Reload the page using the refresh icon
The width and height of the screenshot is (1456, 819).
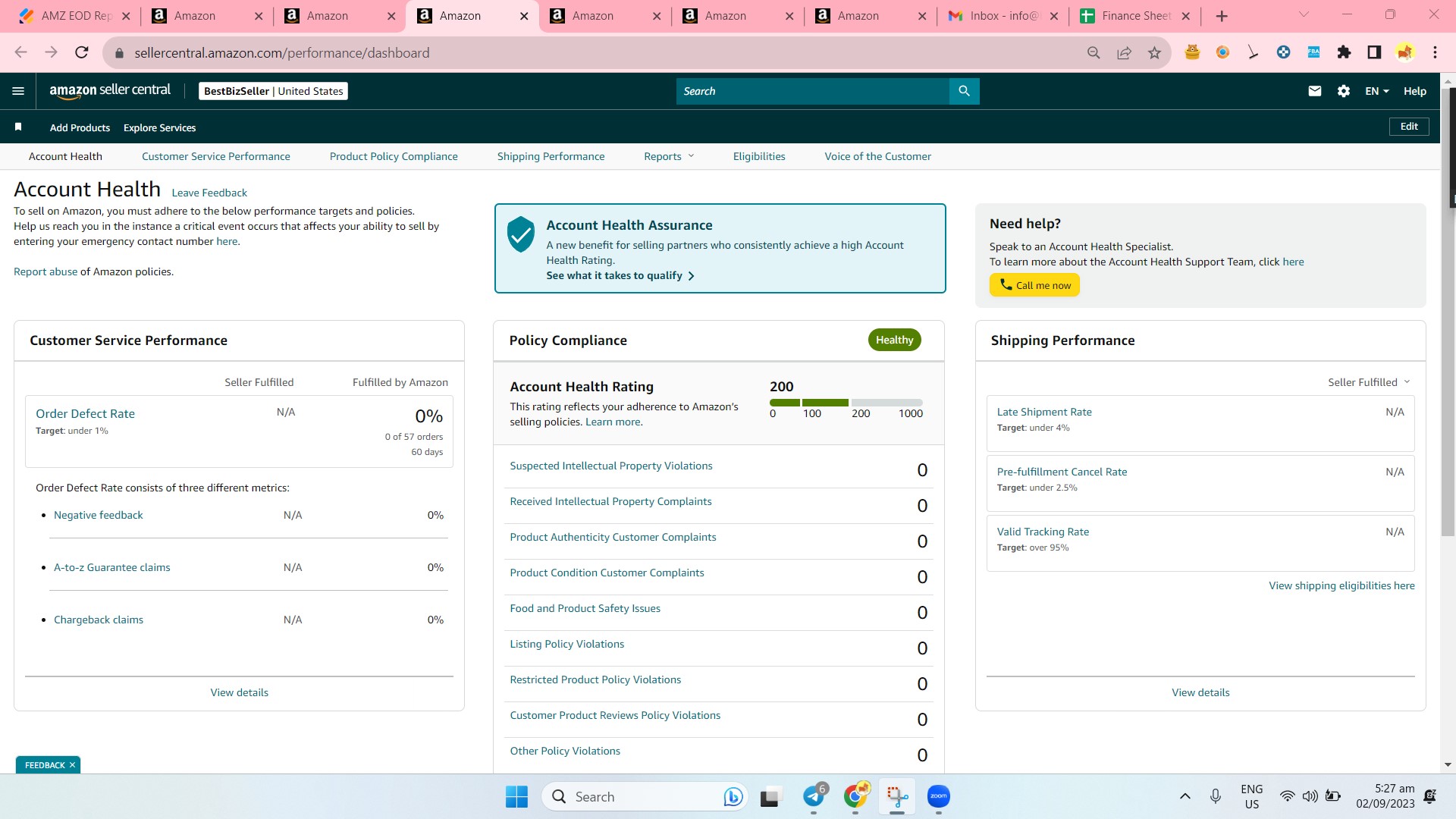click(82, 52)
